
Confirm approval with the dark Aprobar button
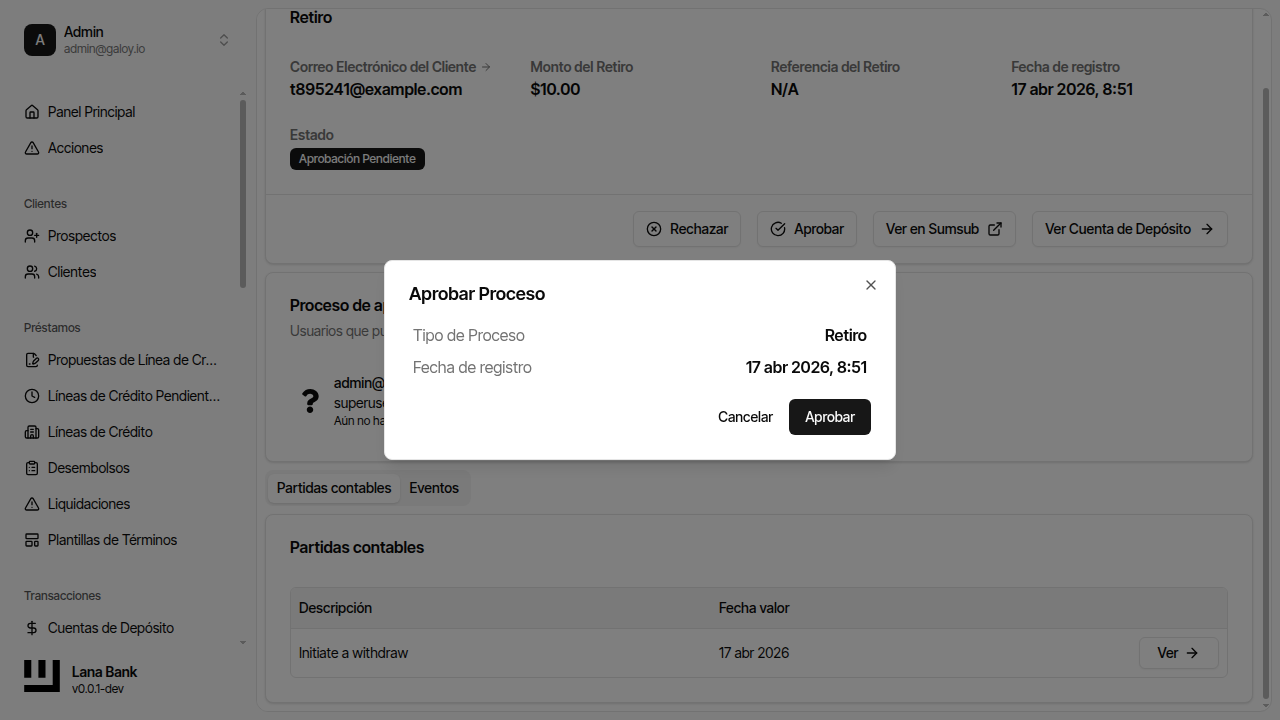(829, 417)
